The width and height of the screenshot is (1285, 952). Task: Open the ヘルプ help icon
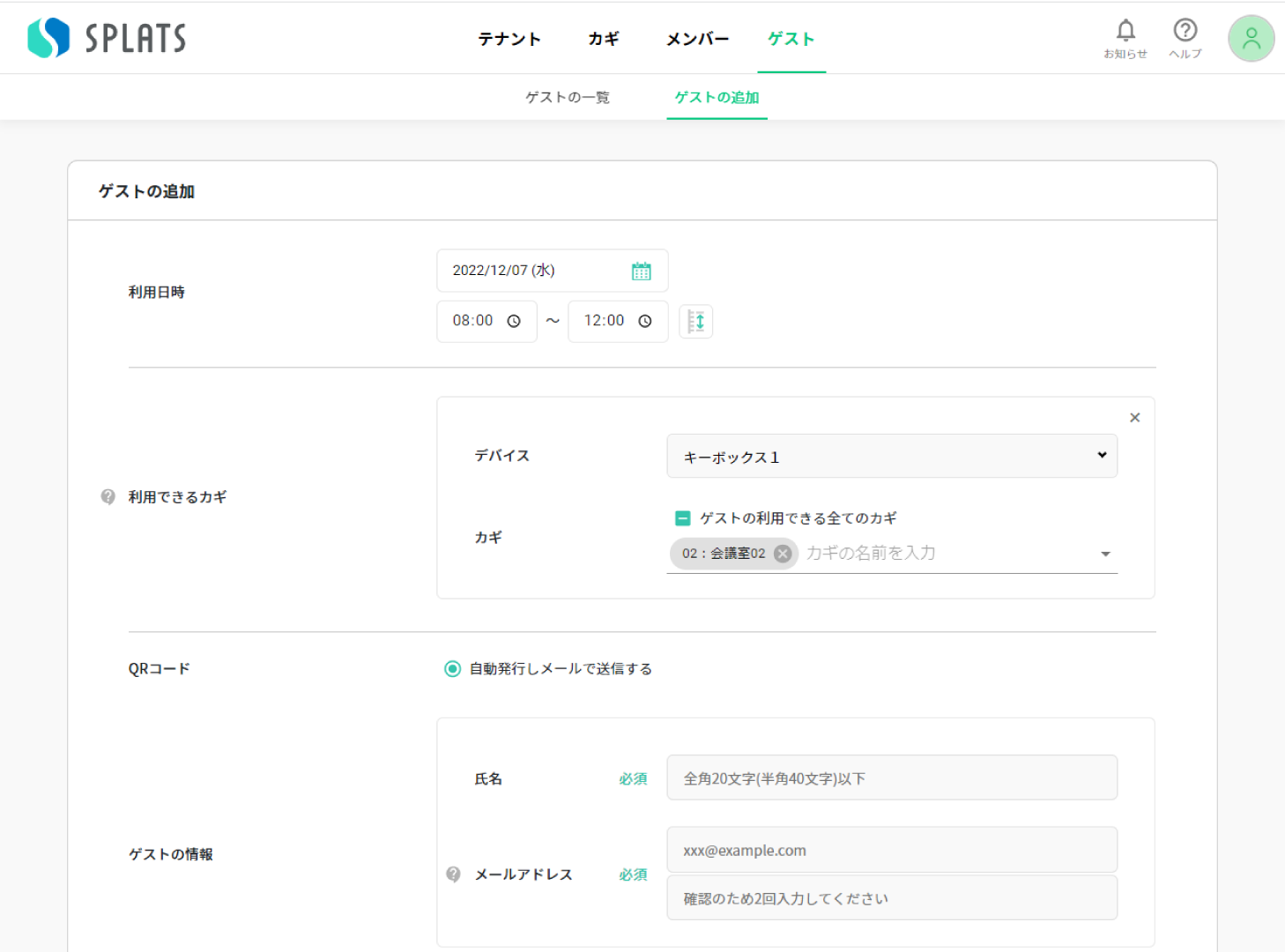click(1185, 29)
